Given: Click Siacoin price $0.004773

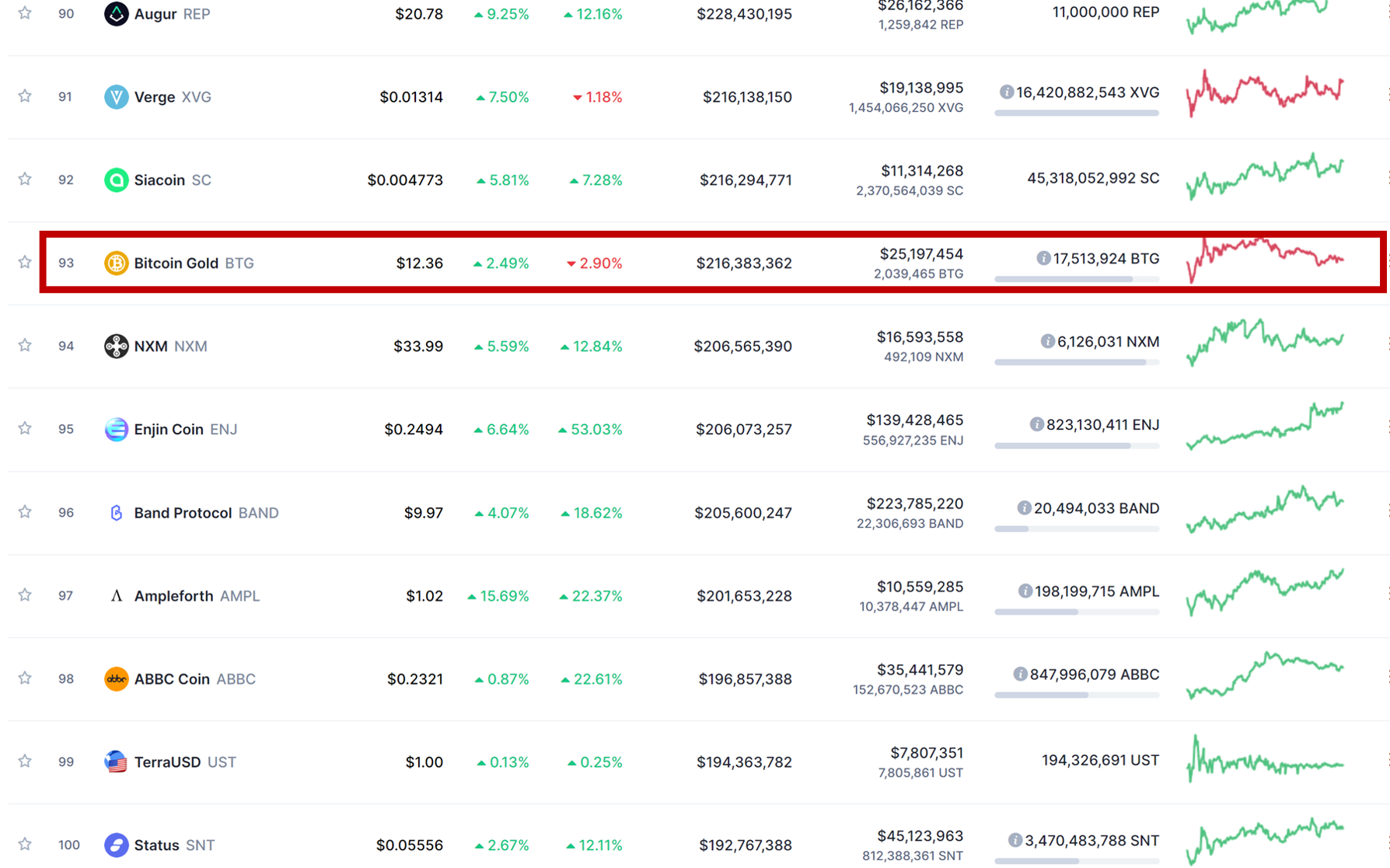Looking at the screenshot, I should pos(405,180).
